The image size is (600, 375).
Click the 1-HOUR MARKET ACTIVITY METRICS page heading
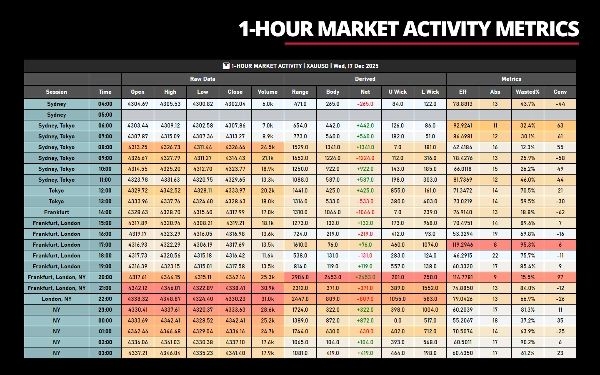(x=409, y=29)
